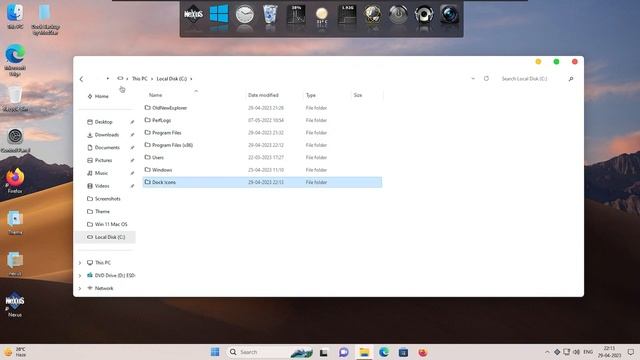Sort by the Name column header

tap(156, 95)
